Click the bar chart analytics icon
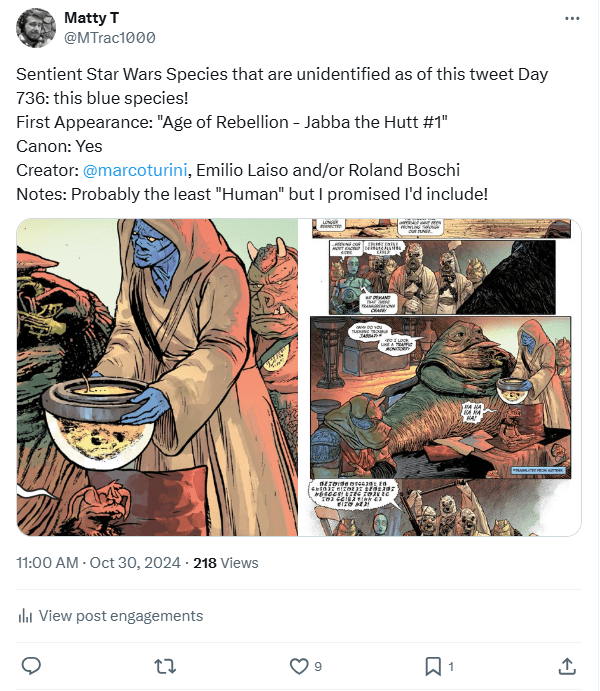Viewport: 600px width, 691px height. [x=26, y=616]
